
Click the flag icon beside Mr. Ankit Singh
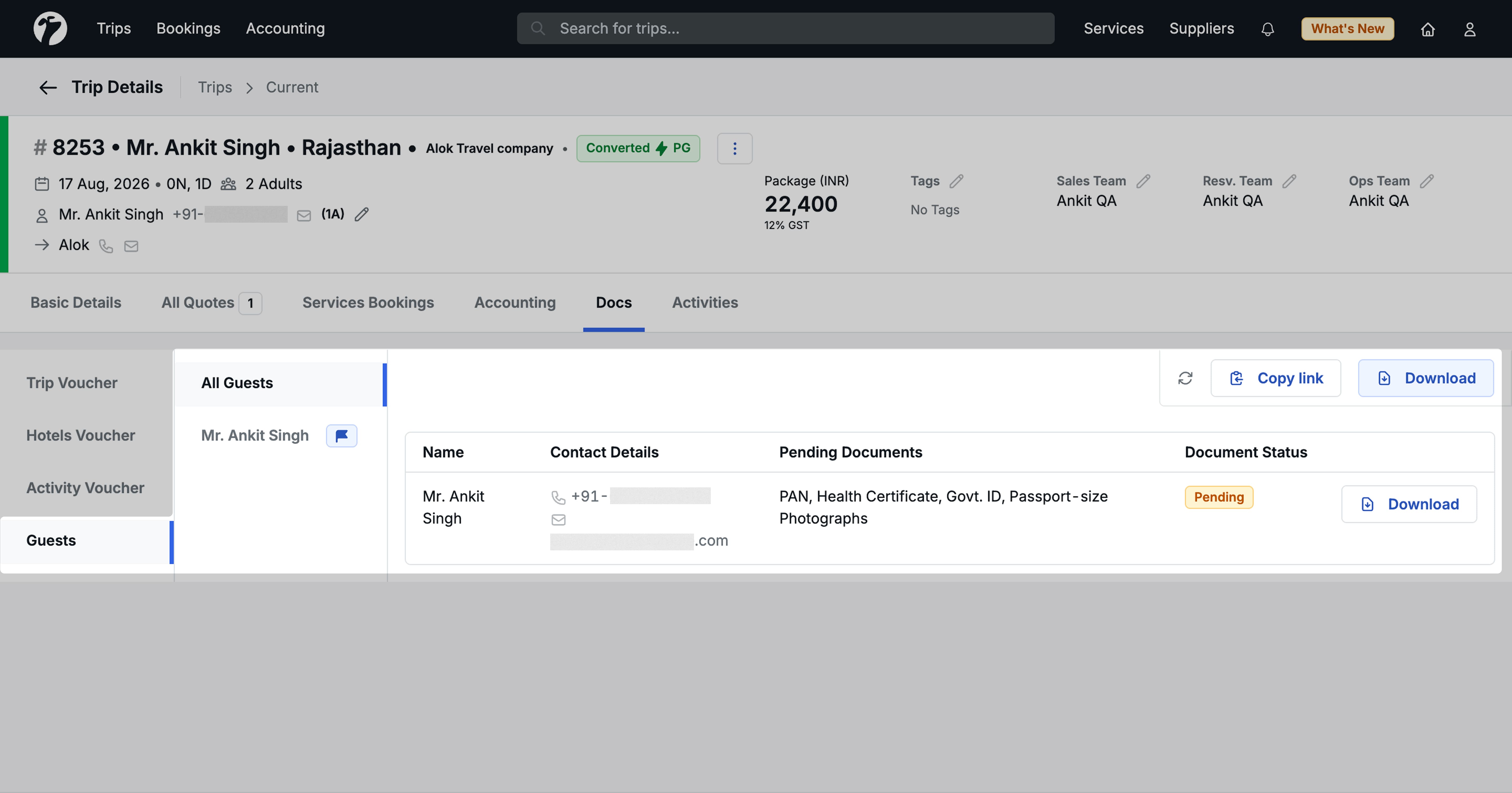pyautogui.click(x=341, y=436)
